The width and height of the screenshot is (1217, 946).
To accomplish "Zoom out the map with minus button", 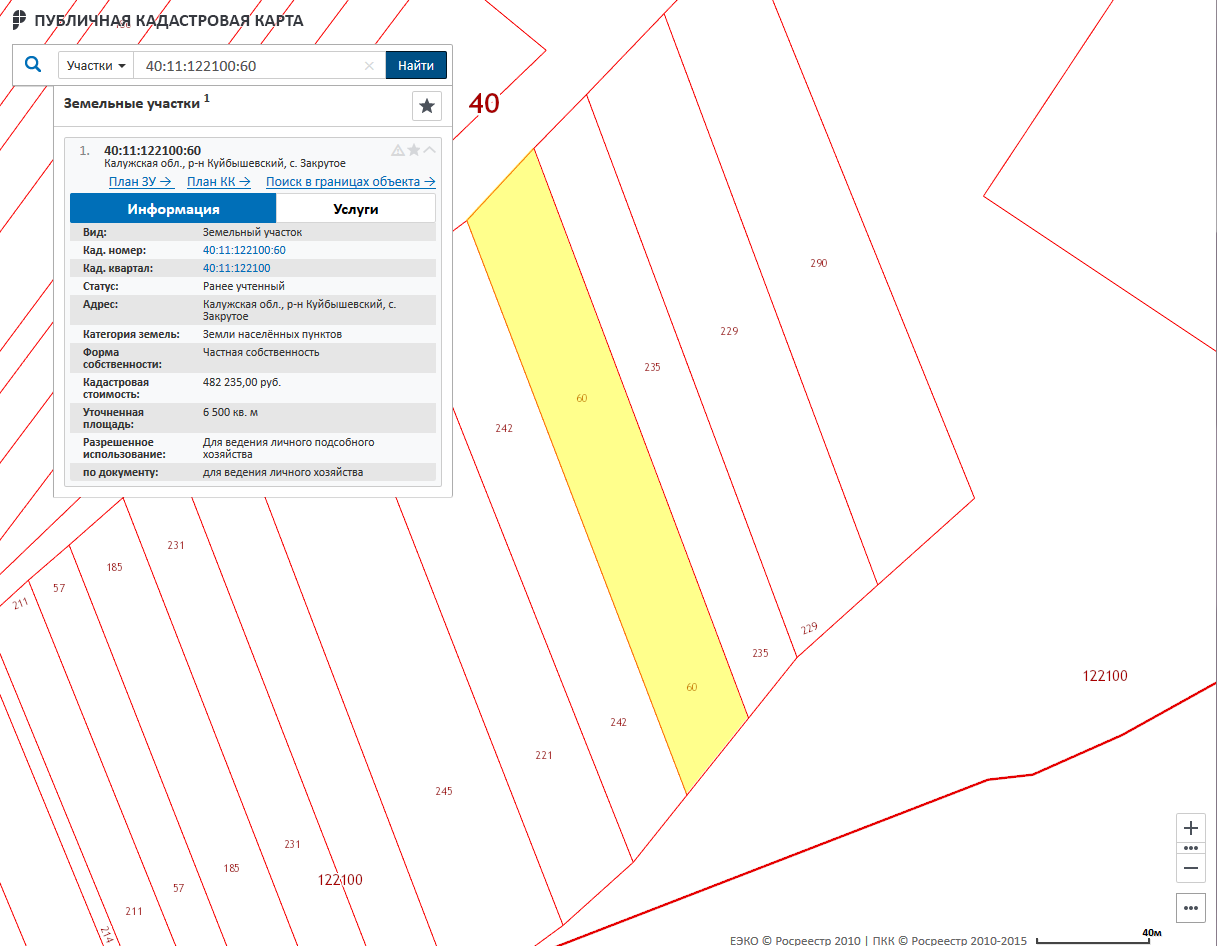I will pos(1190,868).
